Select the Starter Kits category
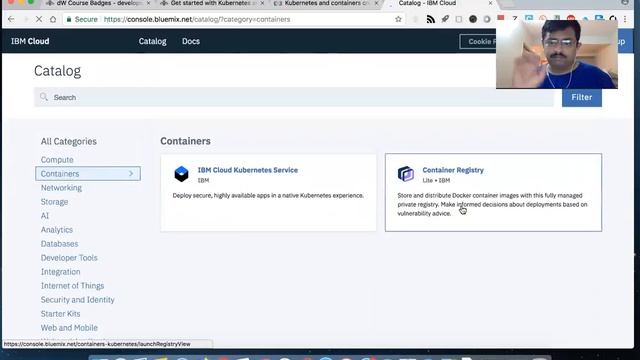The width and height of the screenshot is (640, 360). (60, 313)
